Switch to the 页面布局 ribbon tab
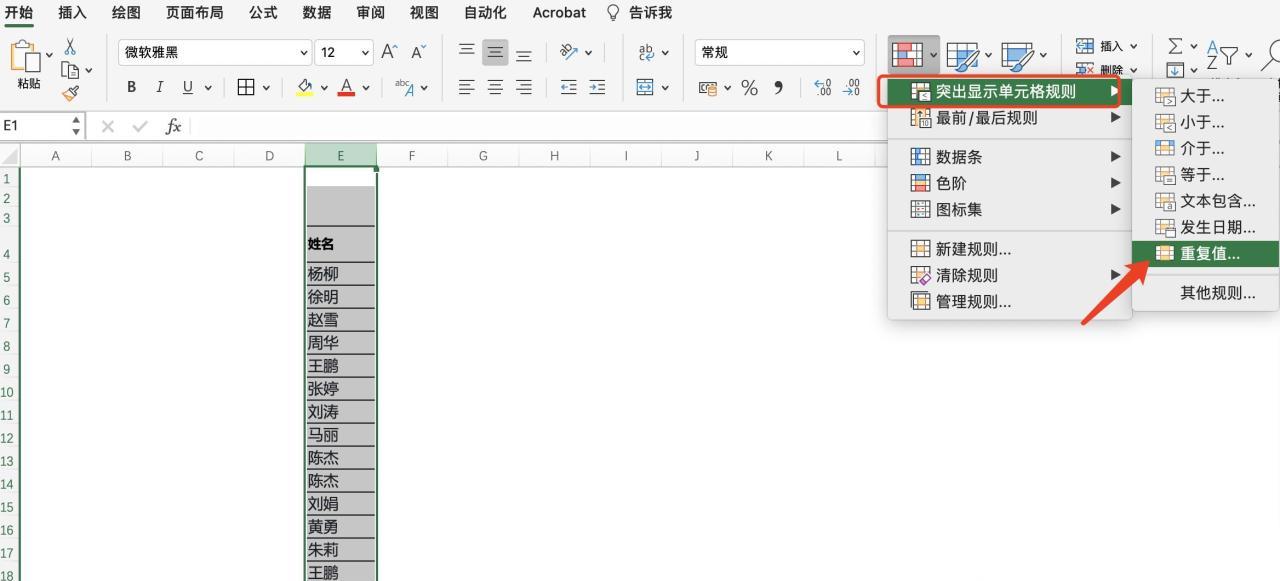Screen dimensions: 1280x581 tap(194, 13)
